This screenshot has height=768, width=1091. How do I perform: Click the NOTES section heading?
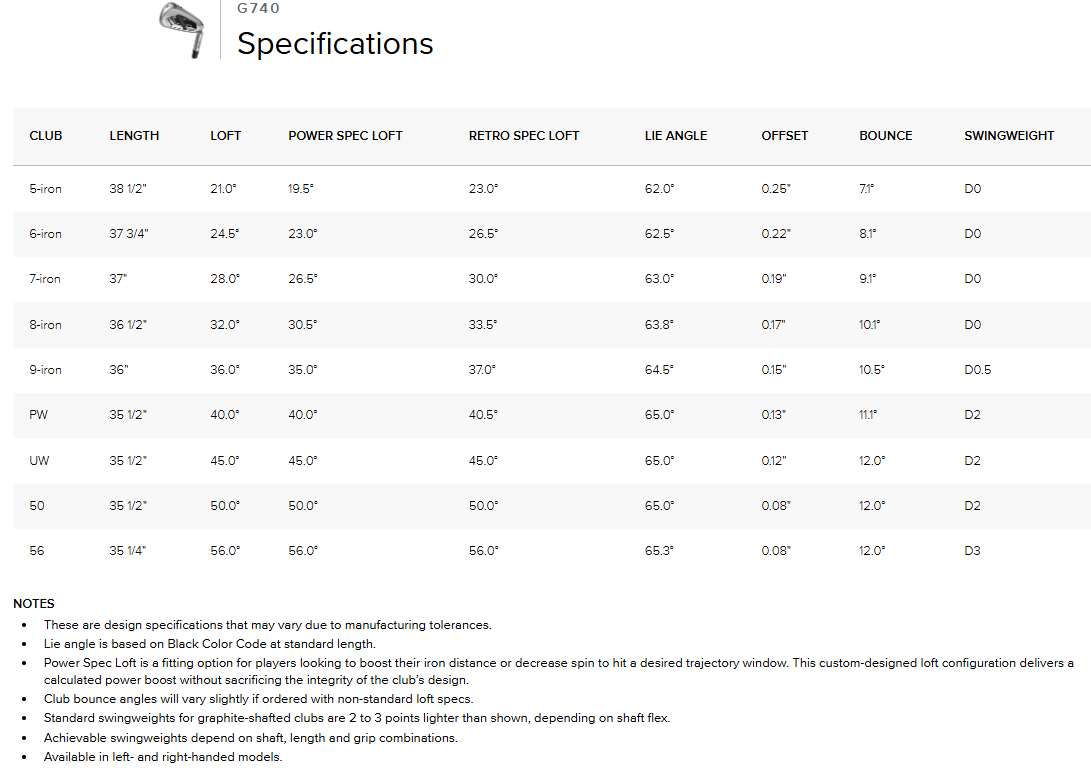[34, 604]
